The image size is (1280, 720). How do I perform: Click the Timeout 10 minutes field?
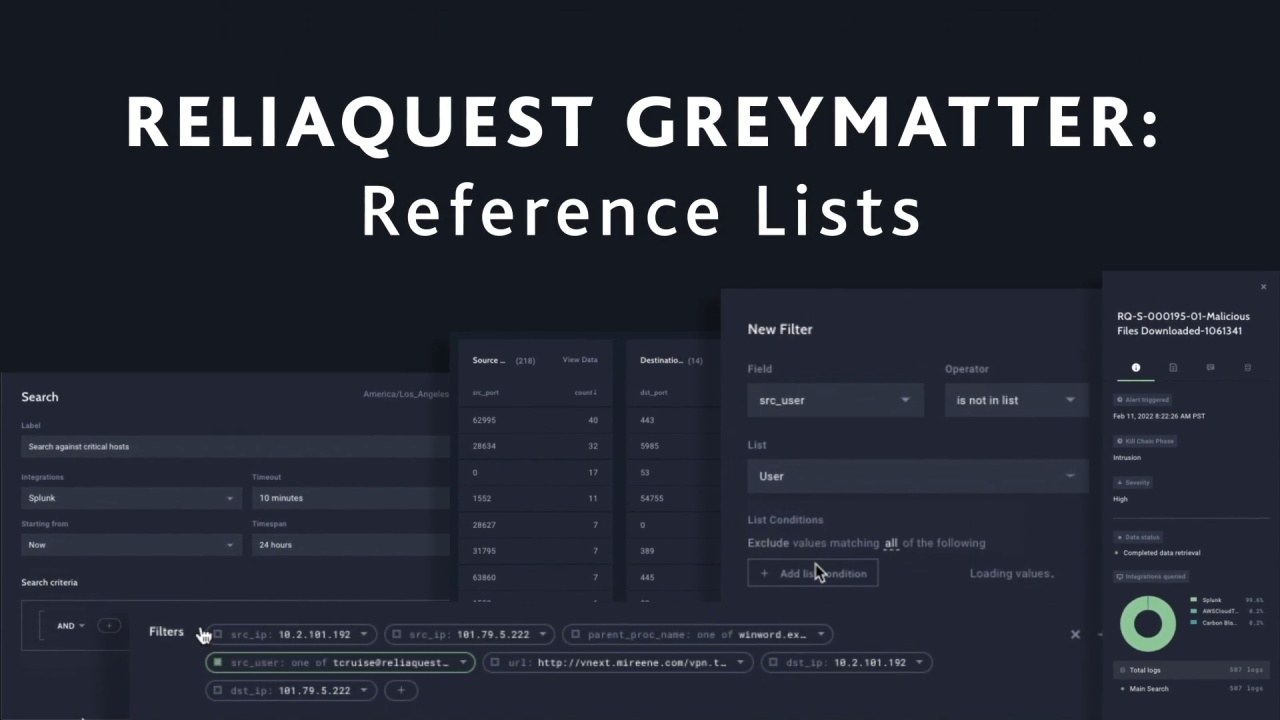click(351, 498)
